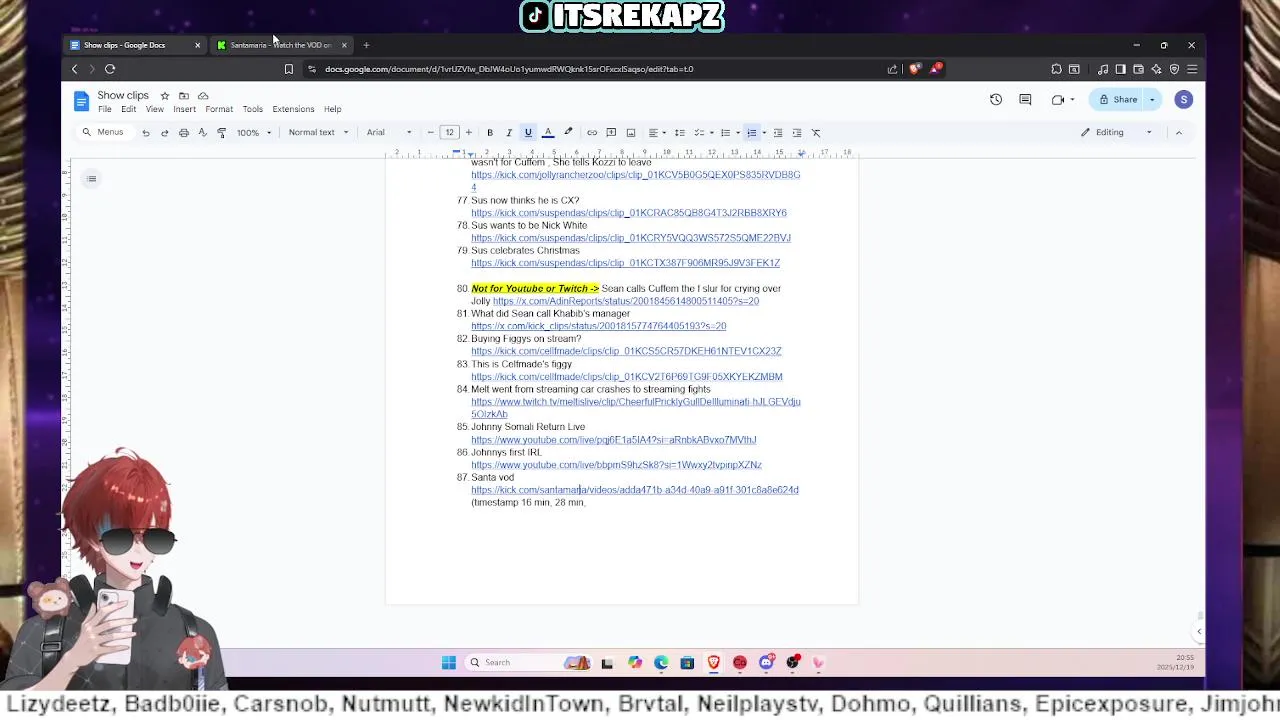Show all comments icon
The image size is (1280, 720).
click(x=1025, y=99)
